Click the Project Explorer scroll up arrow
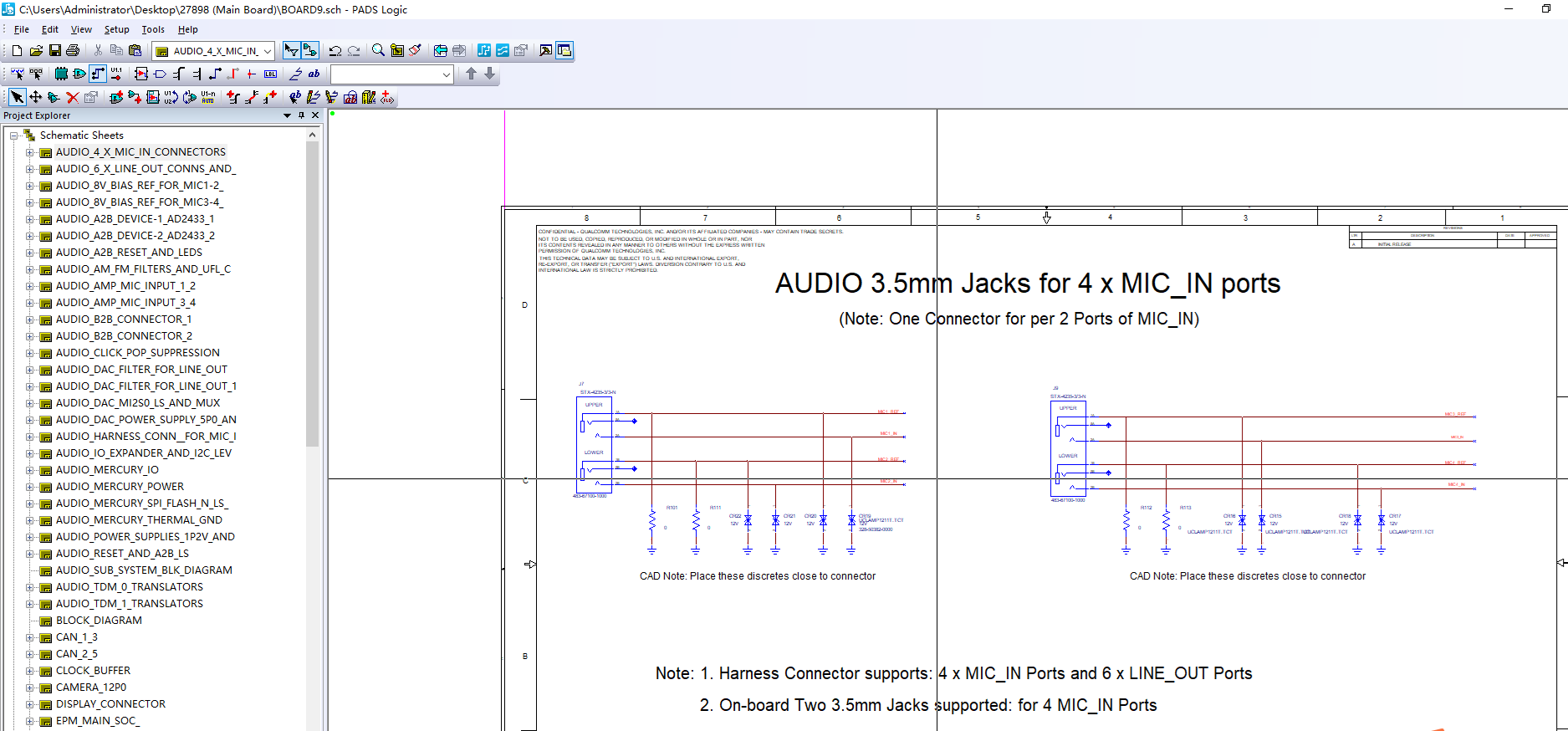The width and height of the screenshot is (1568, 731). tap(313, 135)
